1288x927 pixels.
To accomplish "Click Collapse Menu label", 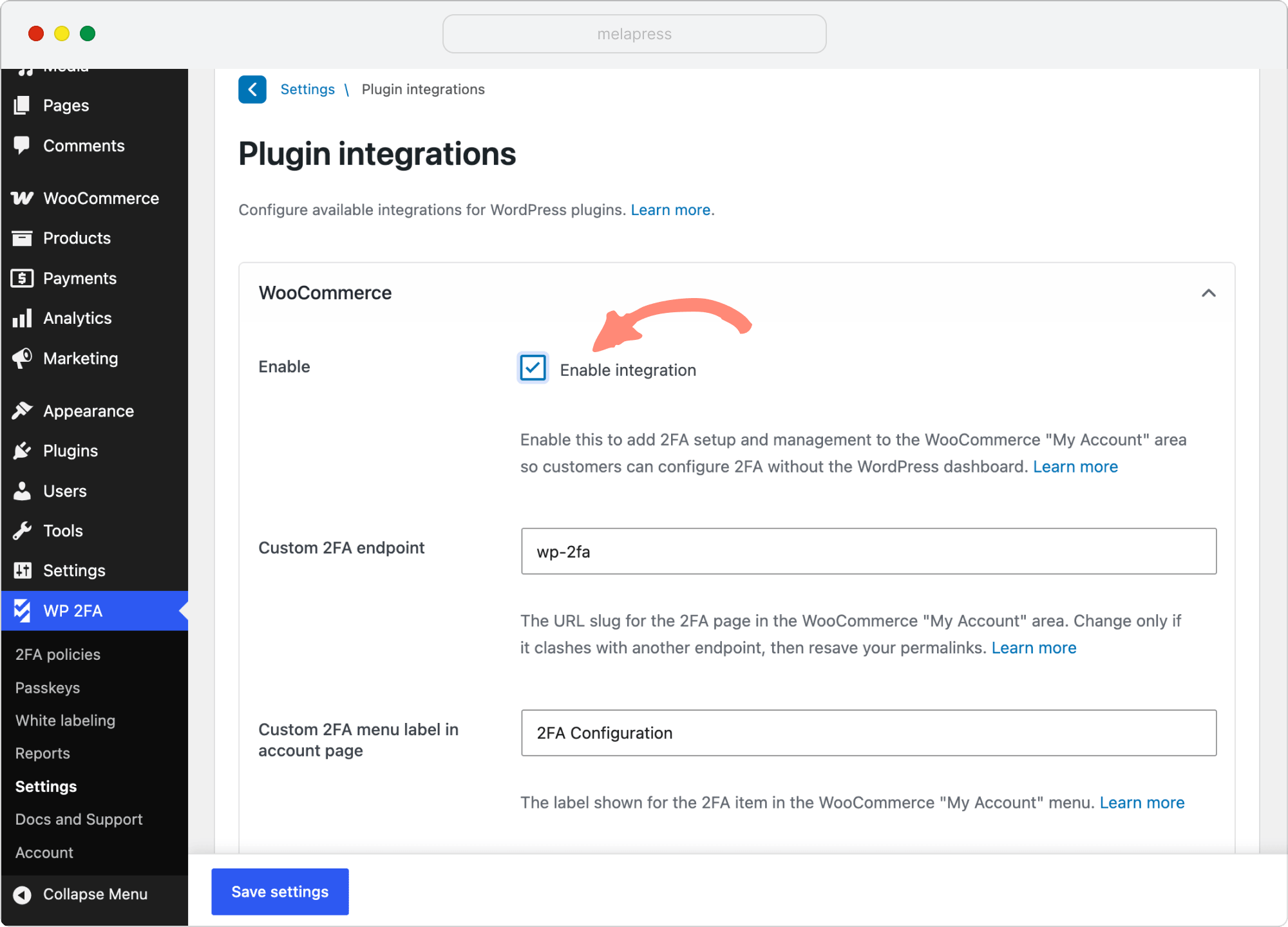I will (x=95, y=895).
